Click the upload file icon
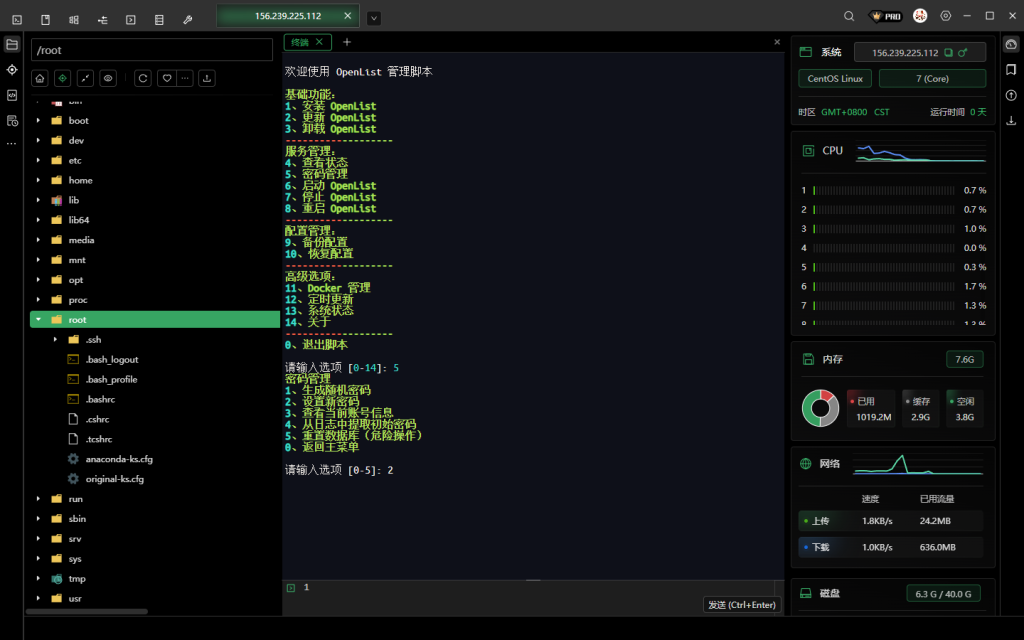 207,78
